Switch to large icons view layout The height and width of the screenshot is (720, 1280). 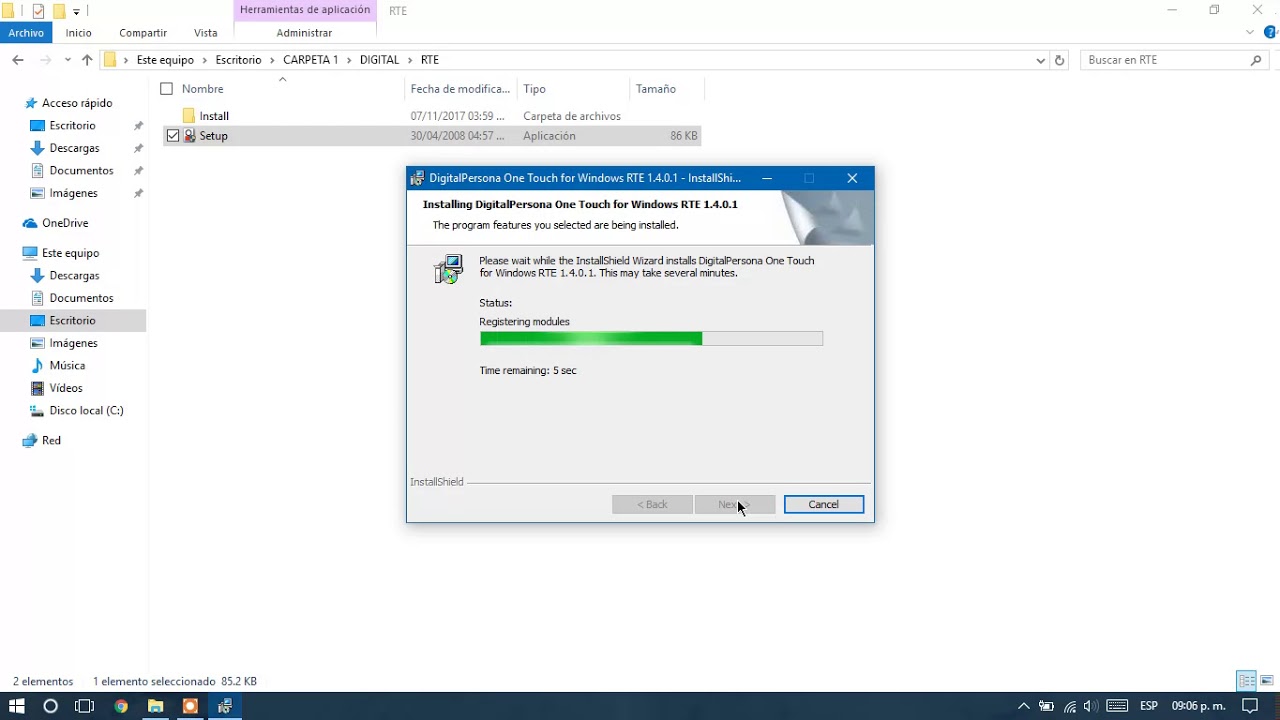(x=1266, y=681)
